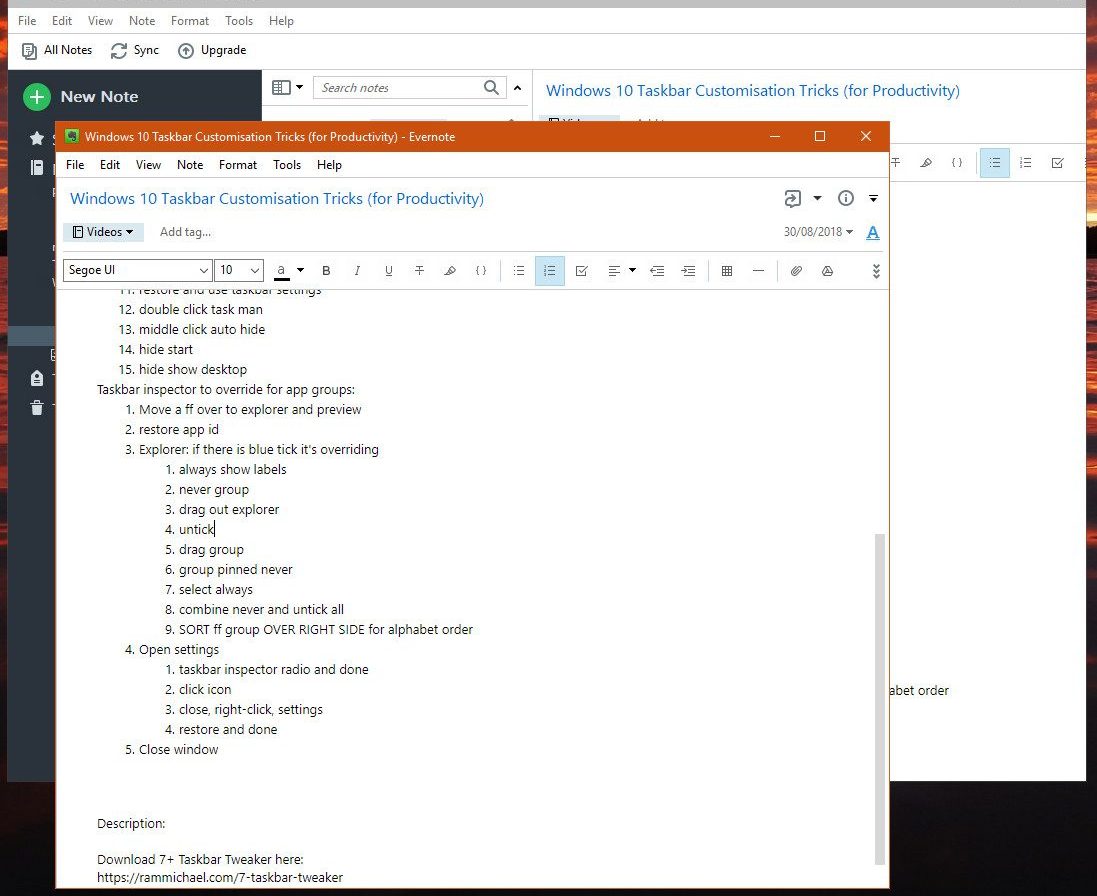Open Shortcuts star icon in sidebar
This screenshot has width=1097, height=896.
[x=37, y=138]
